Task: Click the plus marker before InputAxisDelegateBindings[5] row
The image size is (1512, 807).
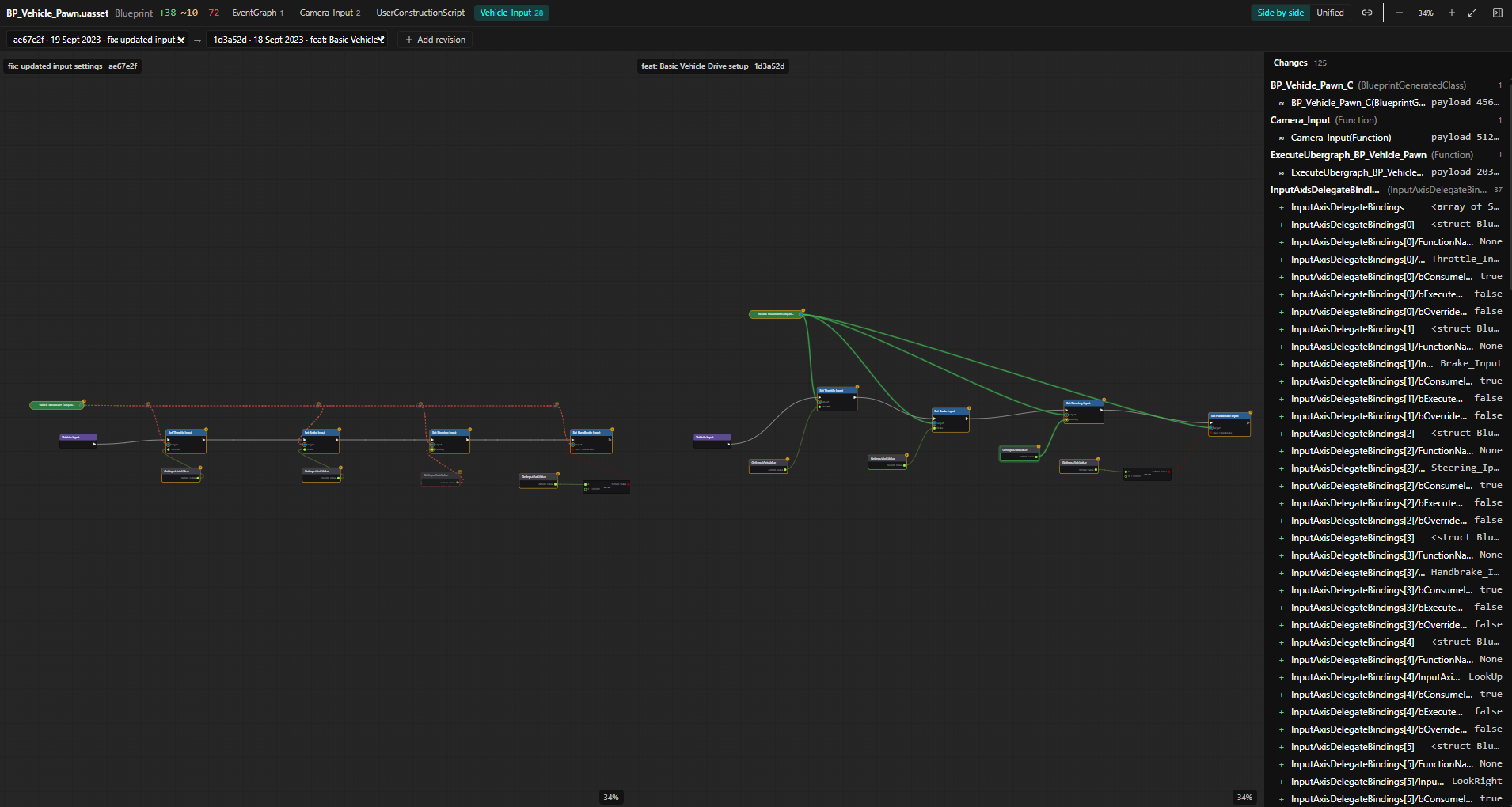Action: click(1281, 747)
